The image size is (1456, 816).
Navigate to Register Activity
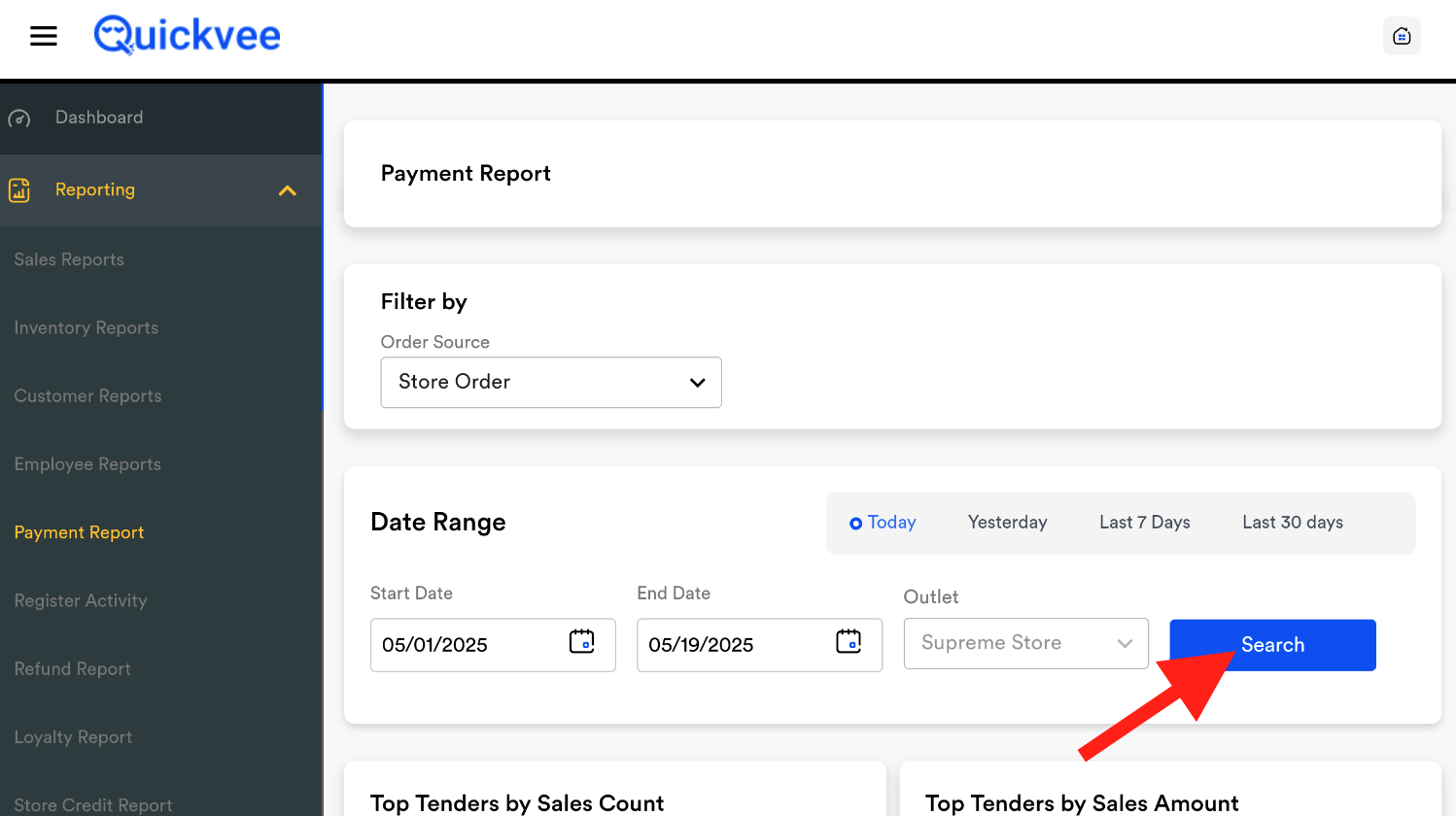[x=81, y=601]
